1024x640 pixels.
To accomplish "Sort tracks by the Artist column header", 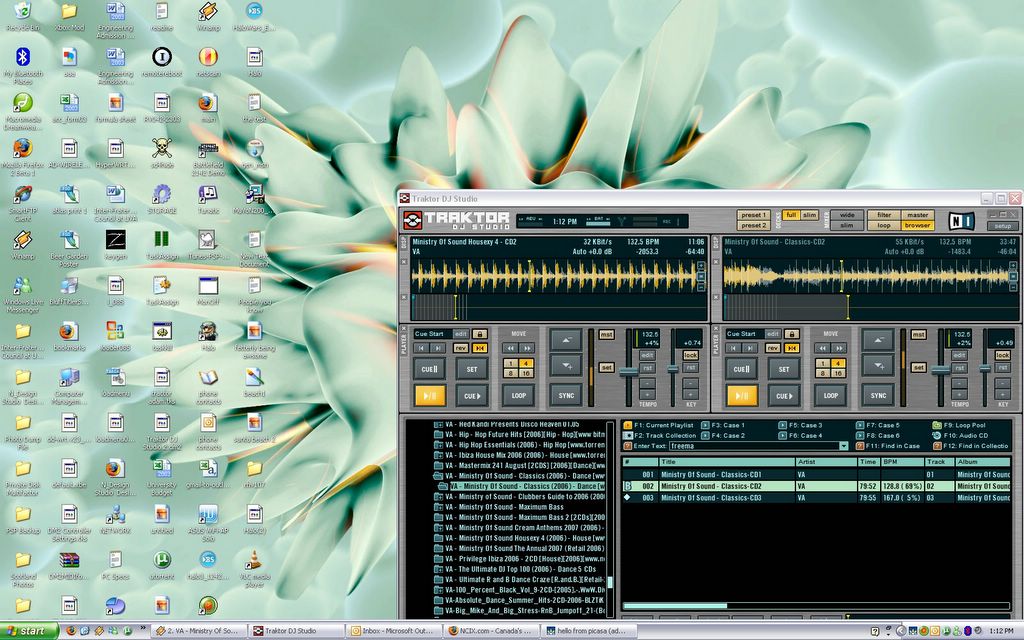I will point(826,462).
